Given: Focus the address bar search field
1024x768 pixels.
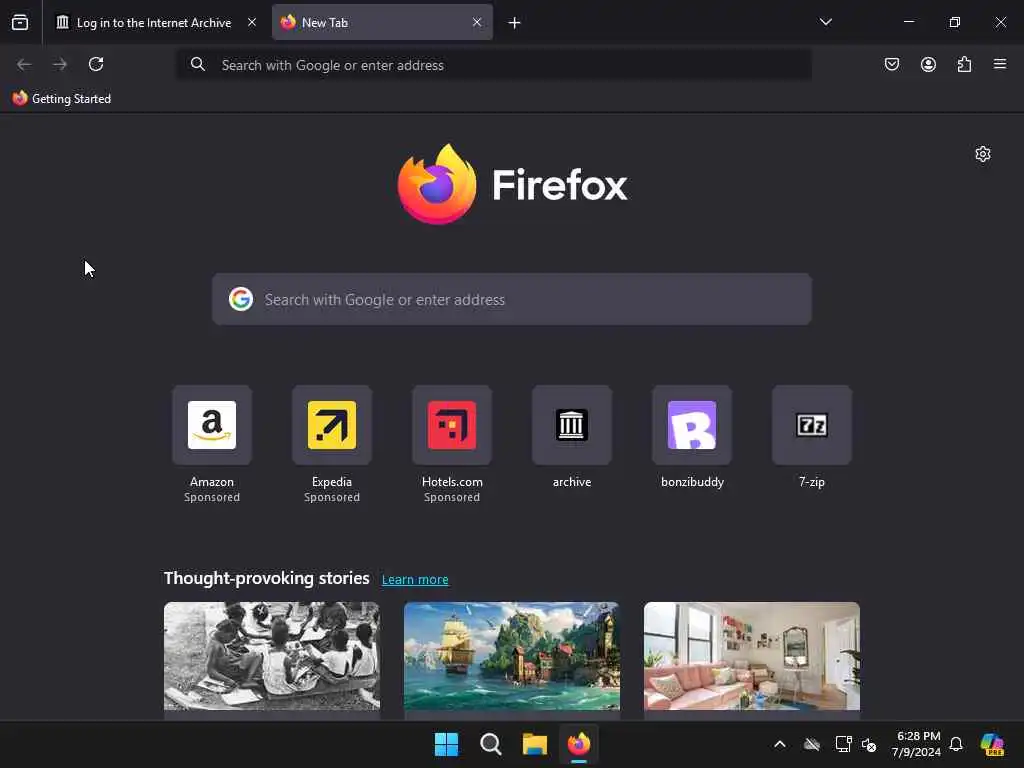Looking at the screenshot, I should click(x=494, y=65).
